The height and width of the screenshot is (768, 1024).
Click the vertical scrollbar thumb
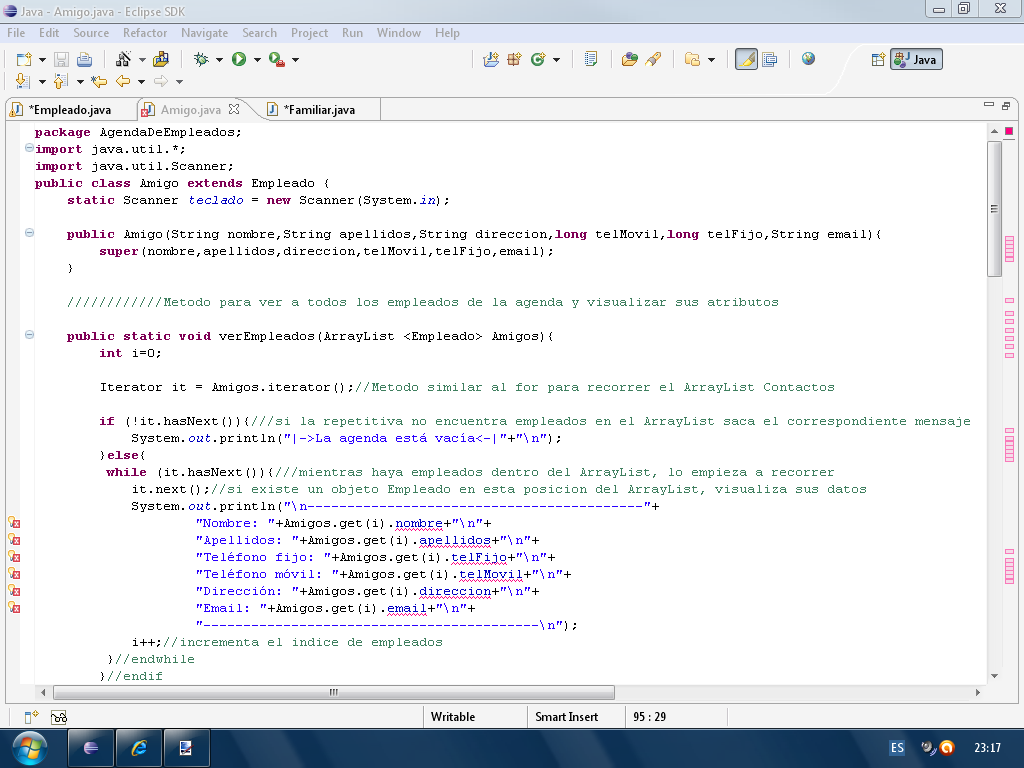[994, 208]
